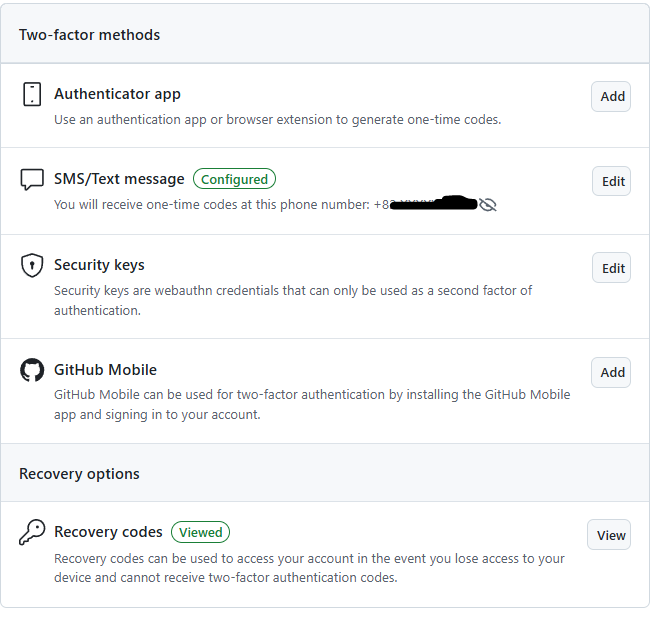Click the GitHub Mobile octocat logo
The width and height of the screenshot is (672, 630).
point(32,370)
